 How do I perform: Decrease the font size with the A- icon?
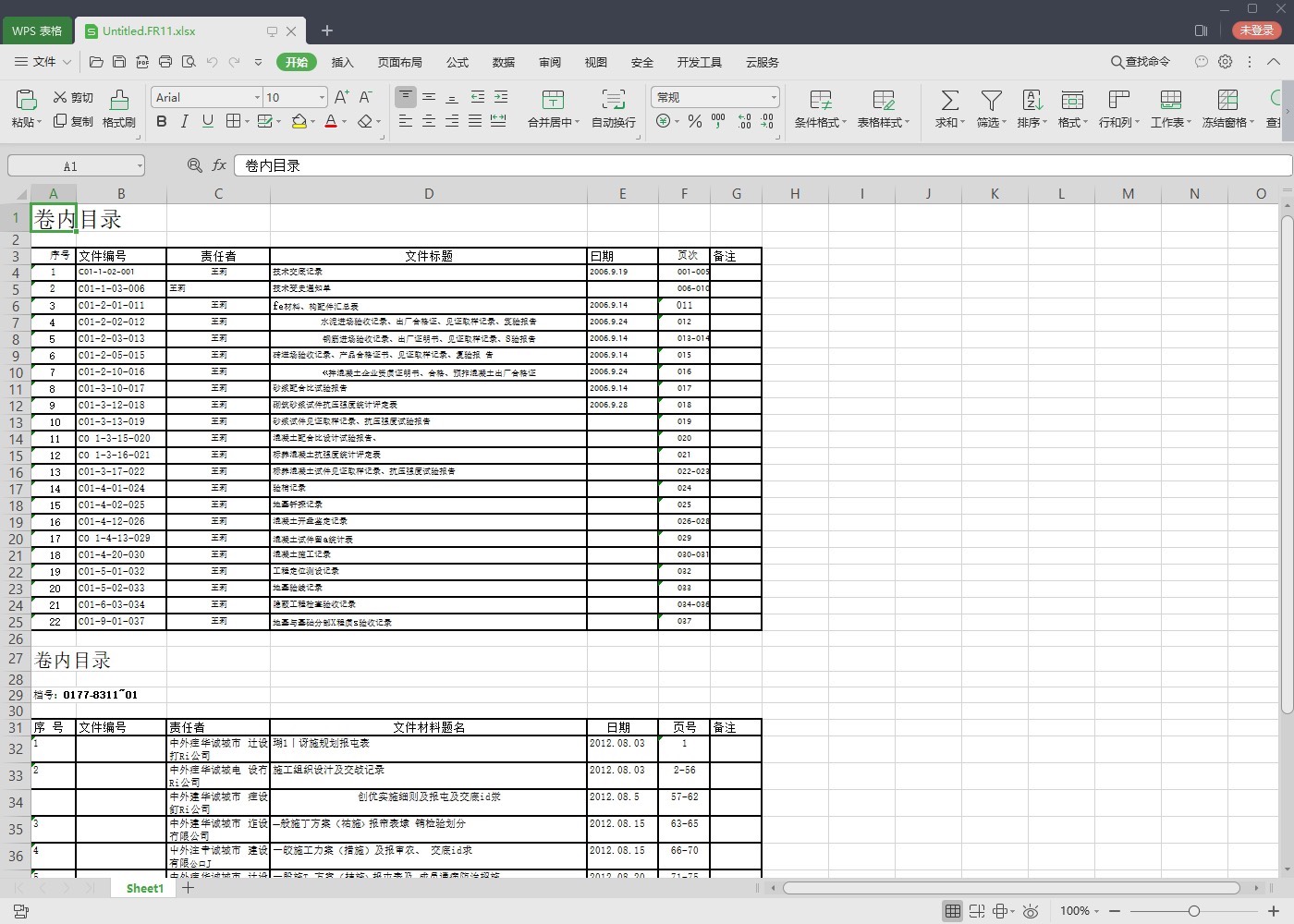point(366,97)
